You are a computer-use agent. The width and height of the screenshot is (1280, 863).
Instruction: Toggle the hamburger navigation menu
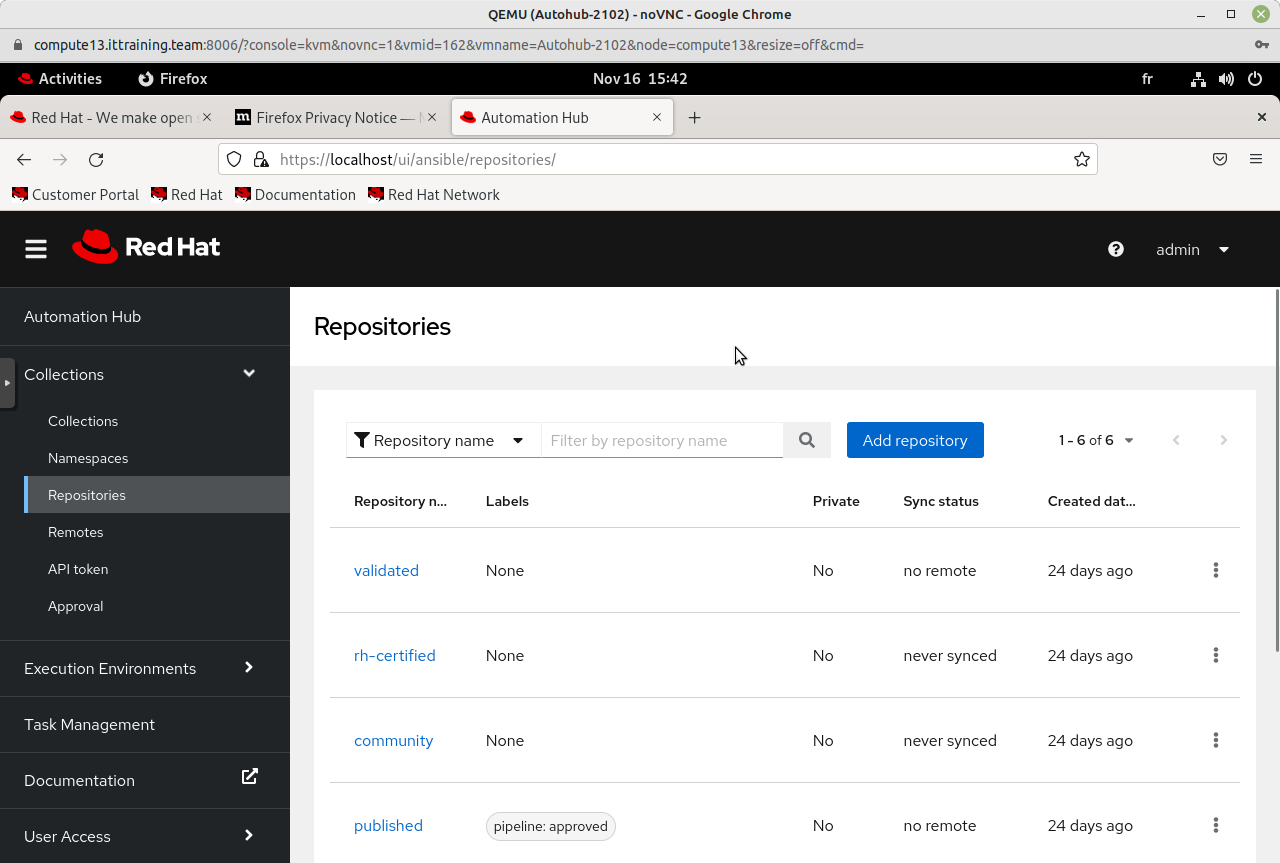tap(36, 249)
